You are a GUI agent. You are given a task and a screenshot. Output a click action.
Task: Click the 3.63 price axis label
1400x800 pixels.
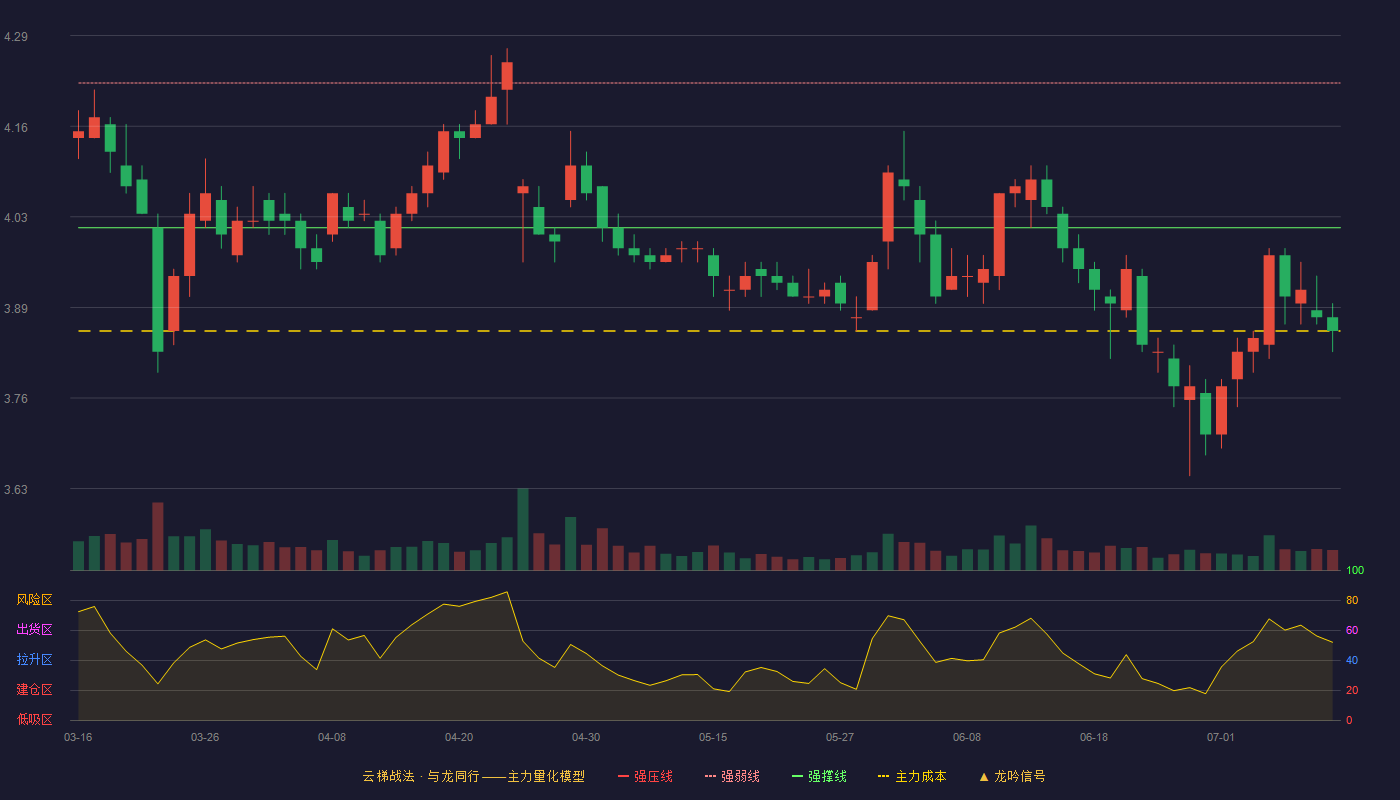(x=16, y=490)
